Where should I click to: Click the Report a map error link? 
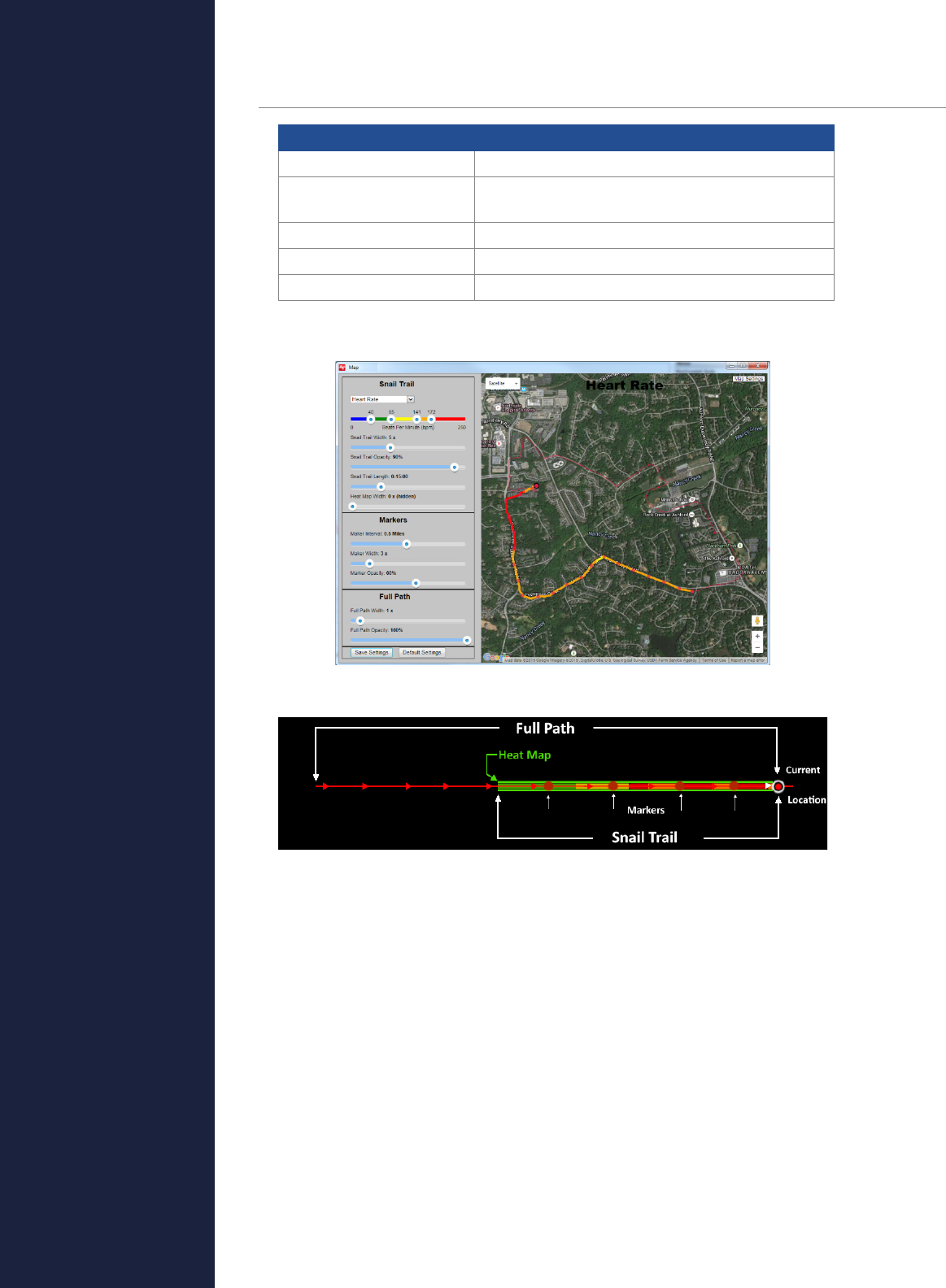(748, 660)
